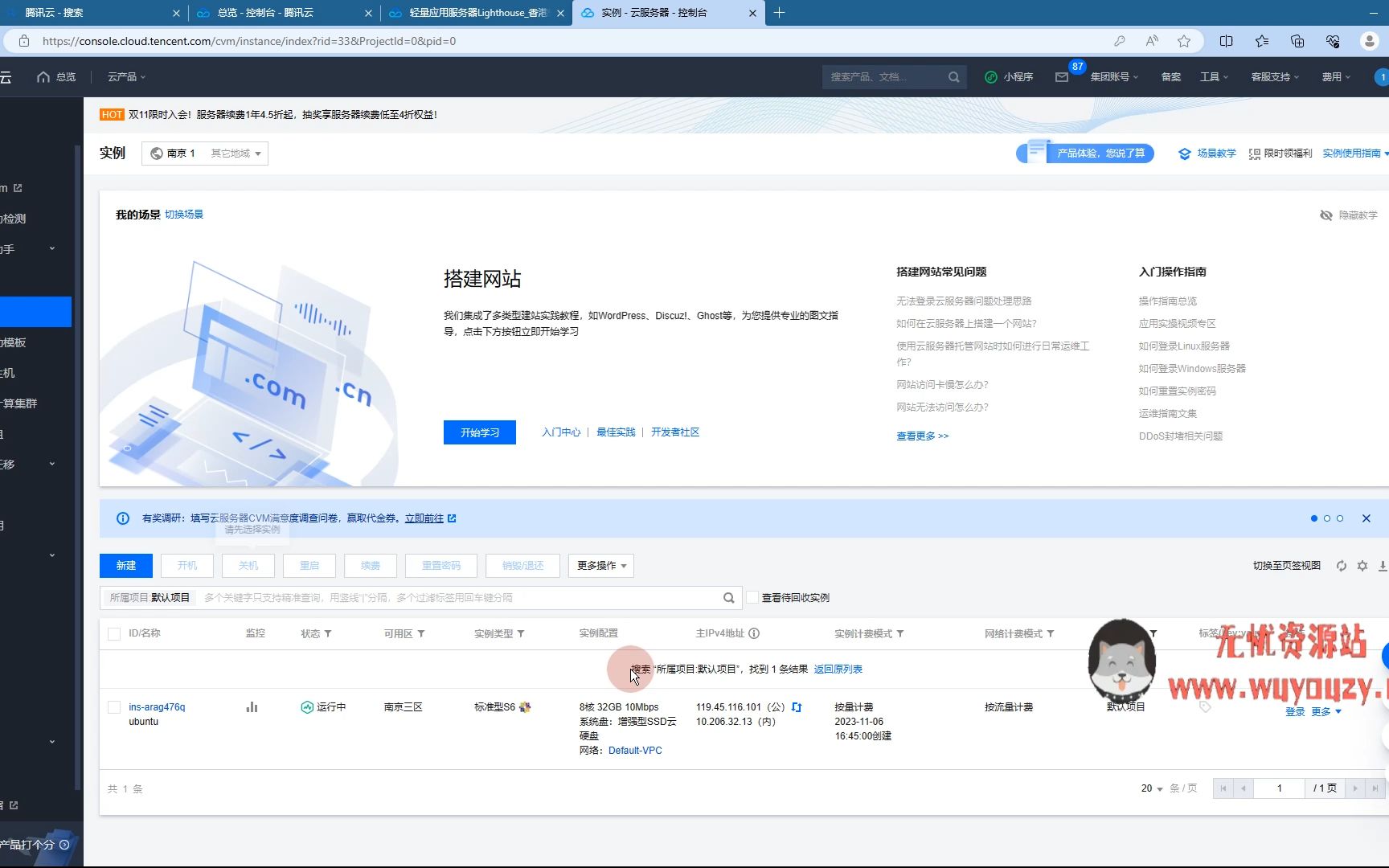This screenshot has width=1389, height=868.
Task: Expand the 工具 menu
Action: (x=1214, y=77)
